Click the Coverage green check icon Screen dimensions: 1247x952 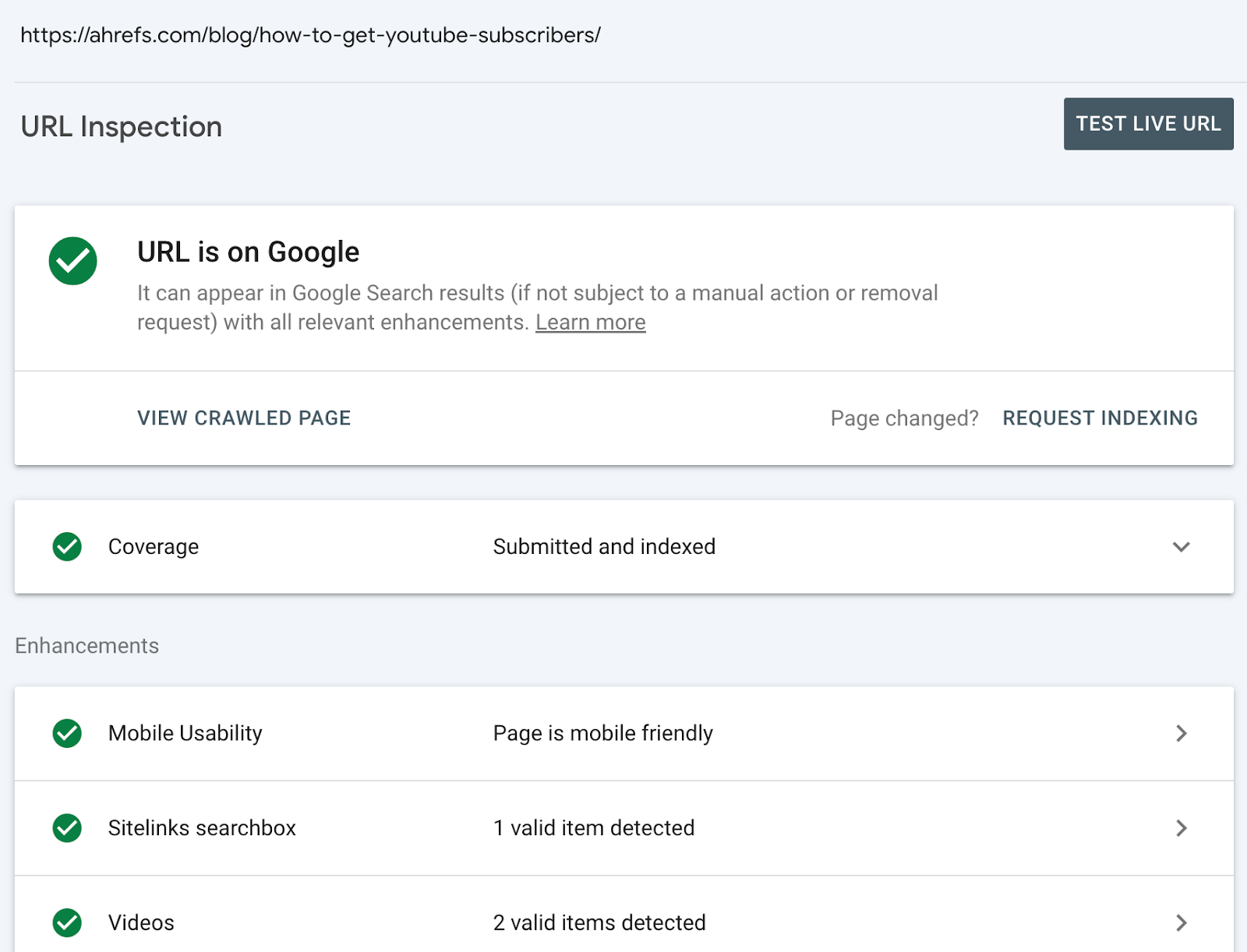point(67,547)
